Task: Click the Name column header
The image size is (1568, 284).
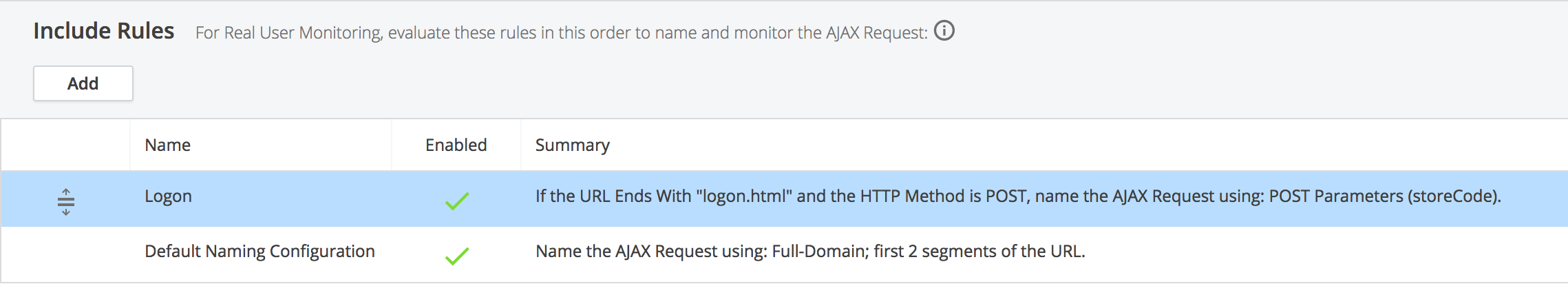Action: pos(167,145)
